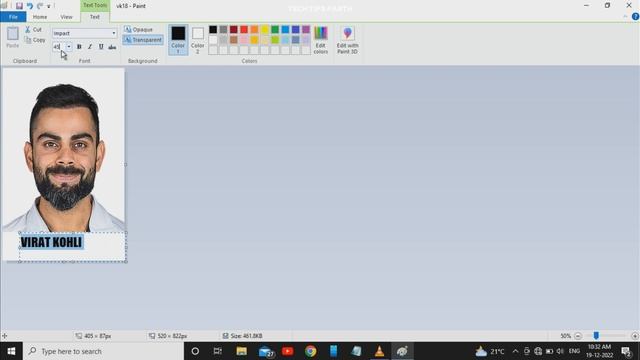Pick the orange color swatch

pos(254,29)
